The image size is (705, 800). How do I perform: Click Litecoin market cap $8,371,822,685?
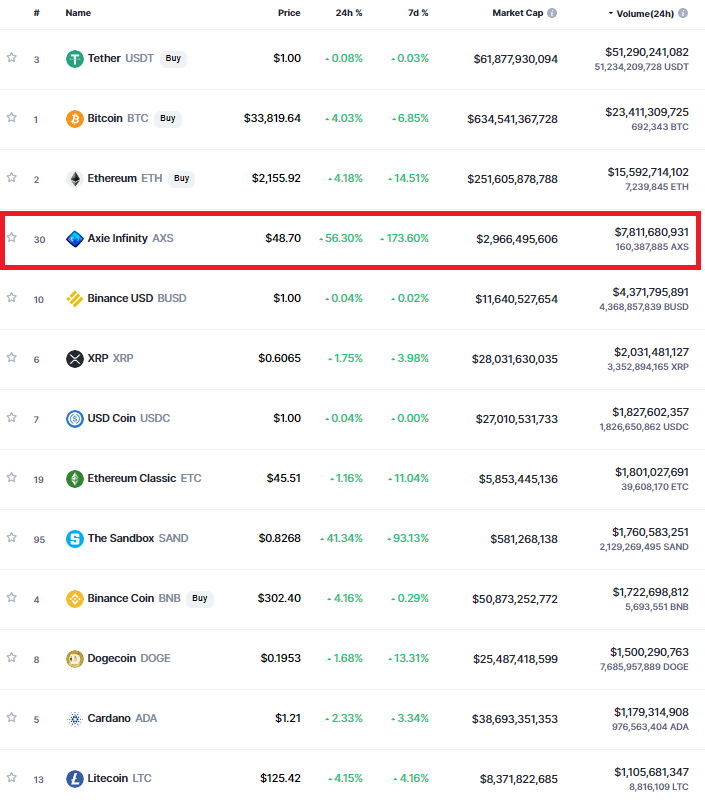click(x=519, y=780)
